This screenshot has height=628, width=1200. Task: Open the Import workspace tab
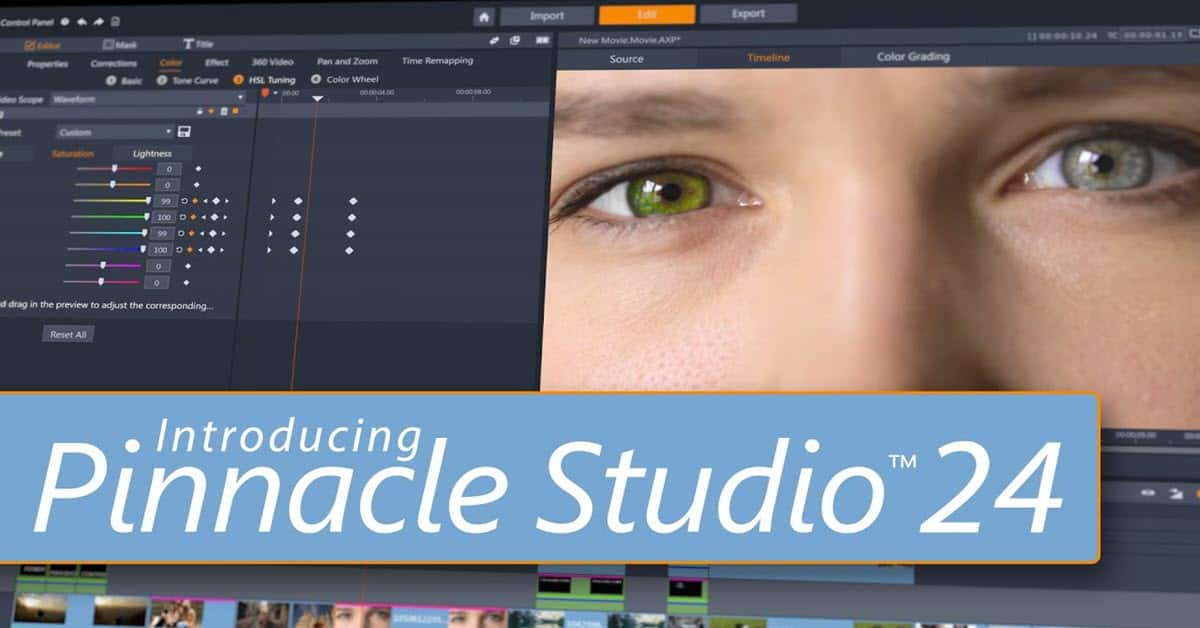tap(546, 16)
